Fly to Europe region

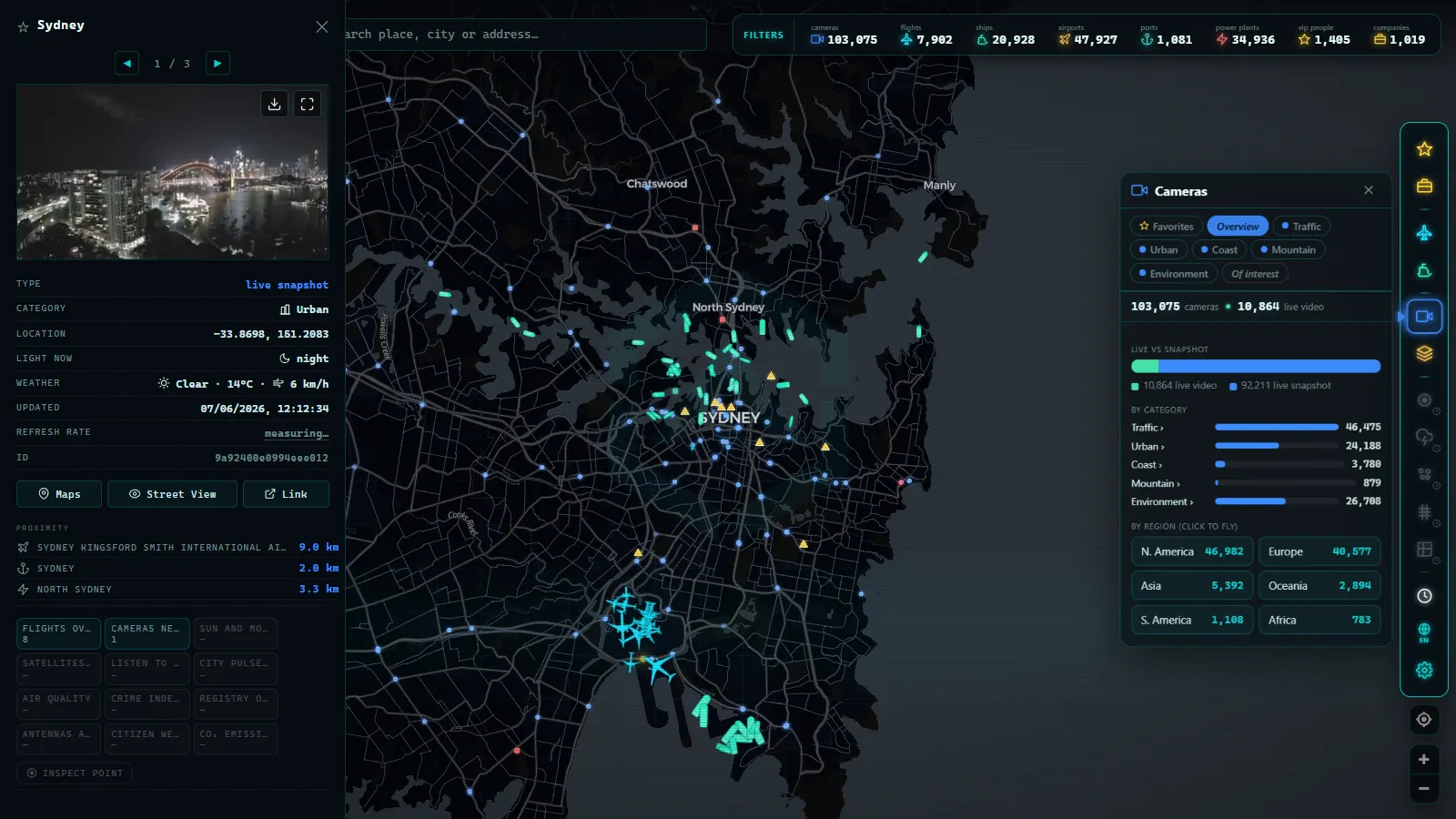(1319, 551)
